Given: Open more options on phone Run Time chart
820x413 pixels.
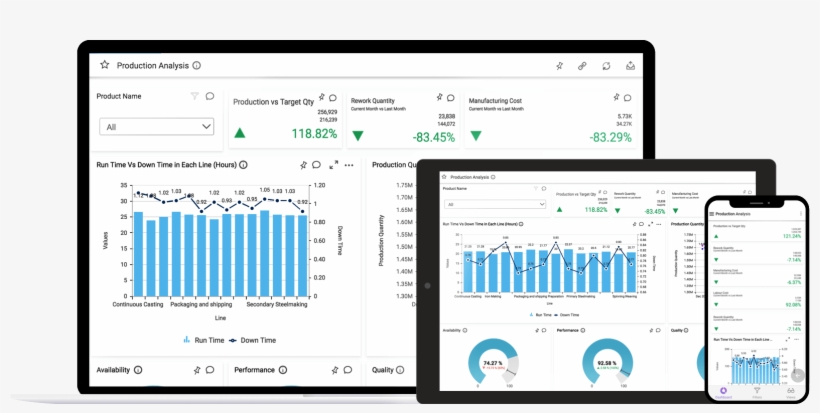Looking at the screenshot, I should click(x=798, y=339).
